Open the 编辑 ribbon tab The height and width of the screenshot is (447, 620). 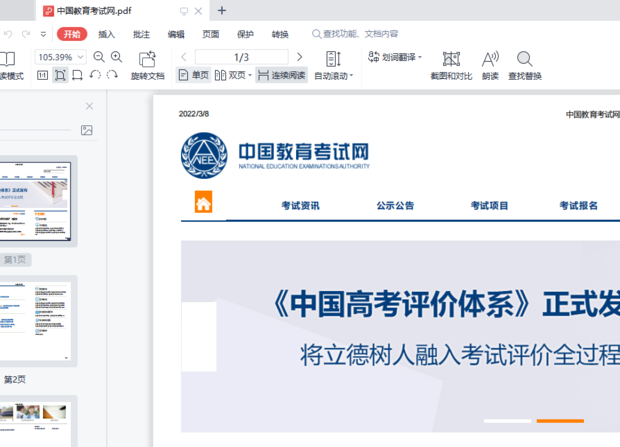[x=176, y=34]
